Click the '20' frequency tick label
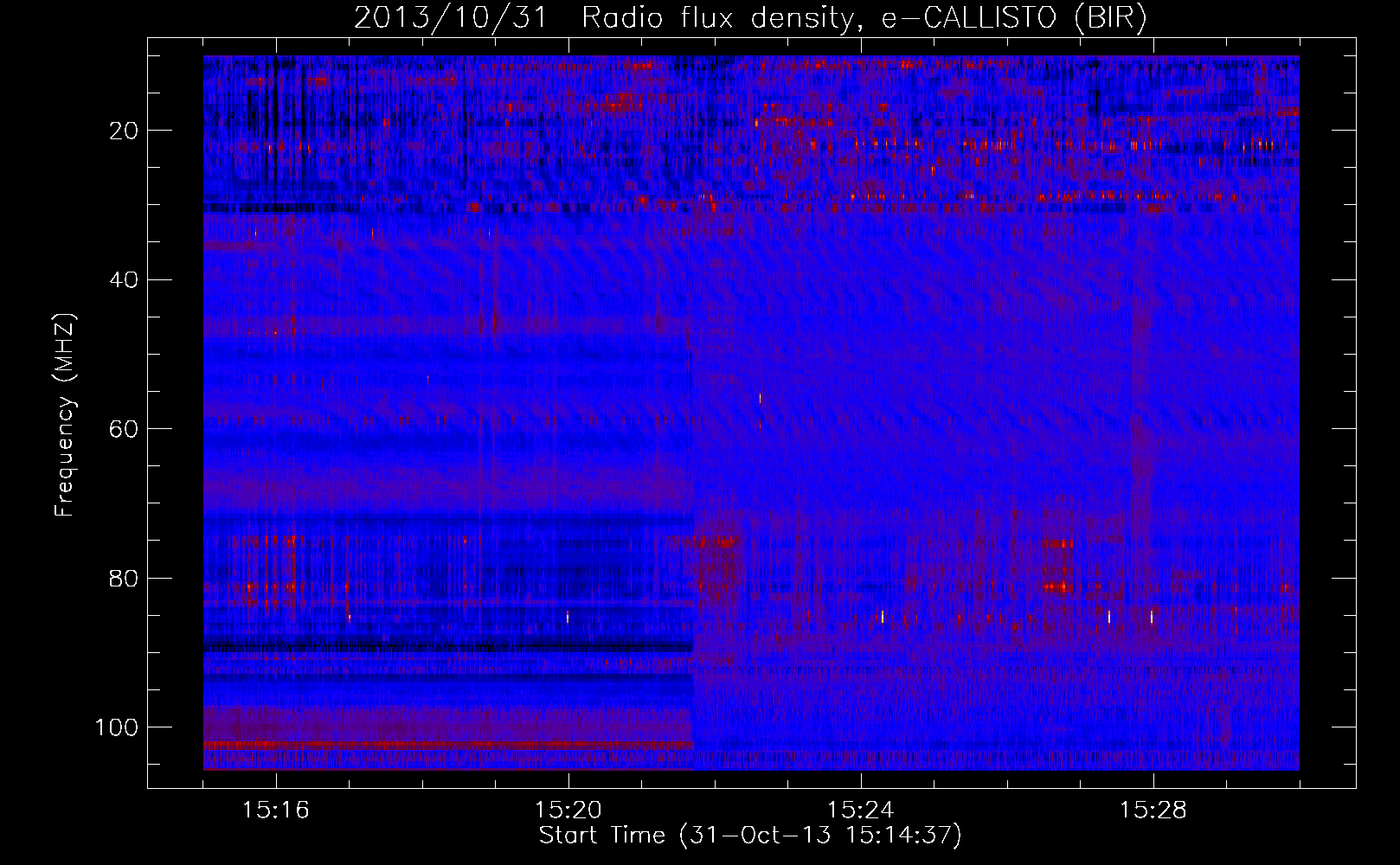 [x=125, y=131]
